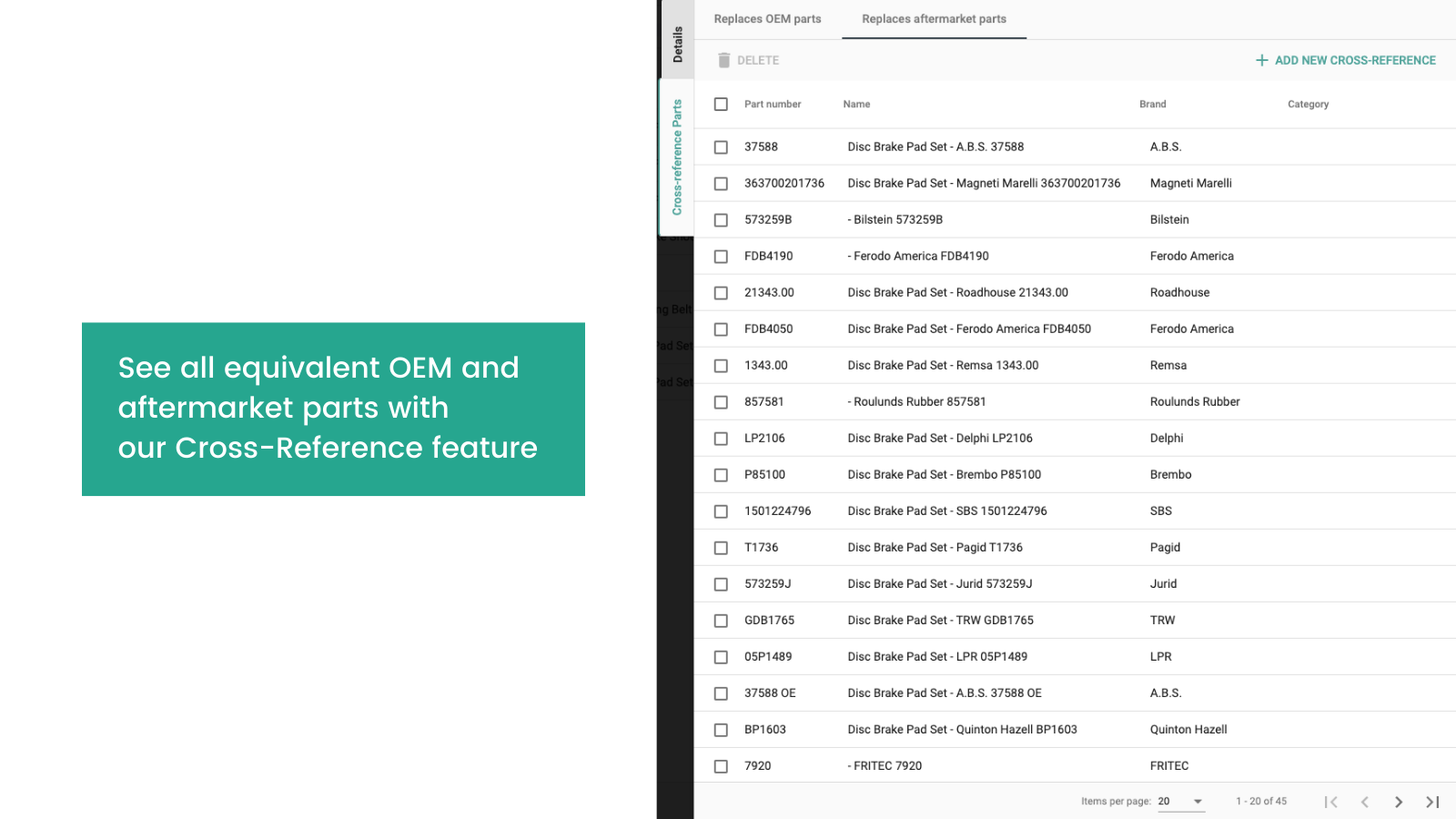Sort by Category column header

point(1308,104)
